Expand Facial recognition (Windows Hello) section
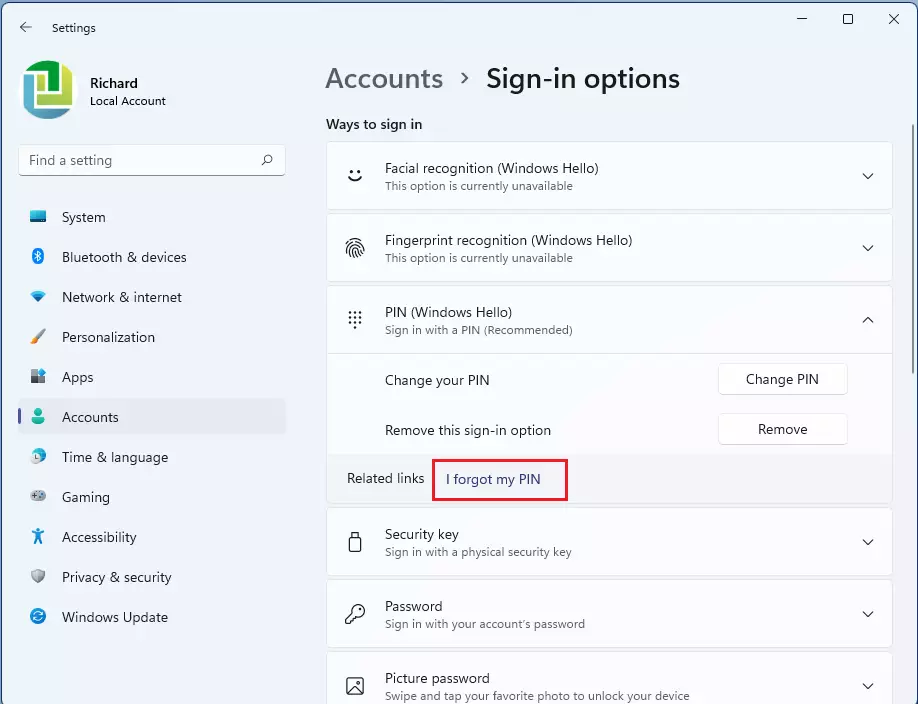 [x=867, y=176]
